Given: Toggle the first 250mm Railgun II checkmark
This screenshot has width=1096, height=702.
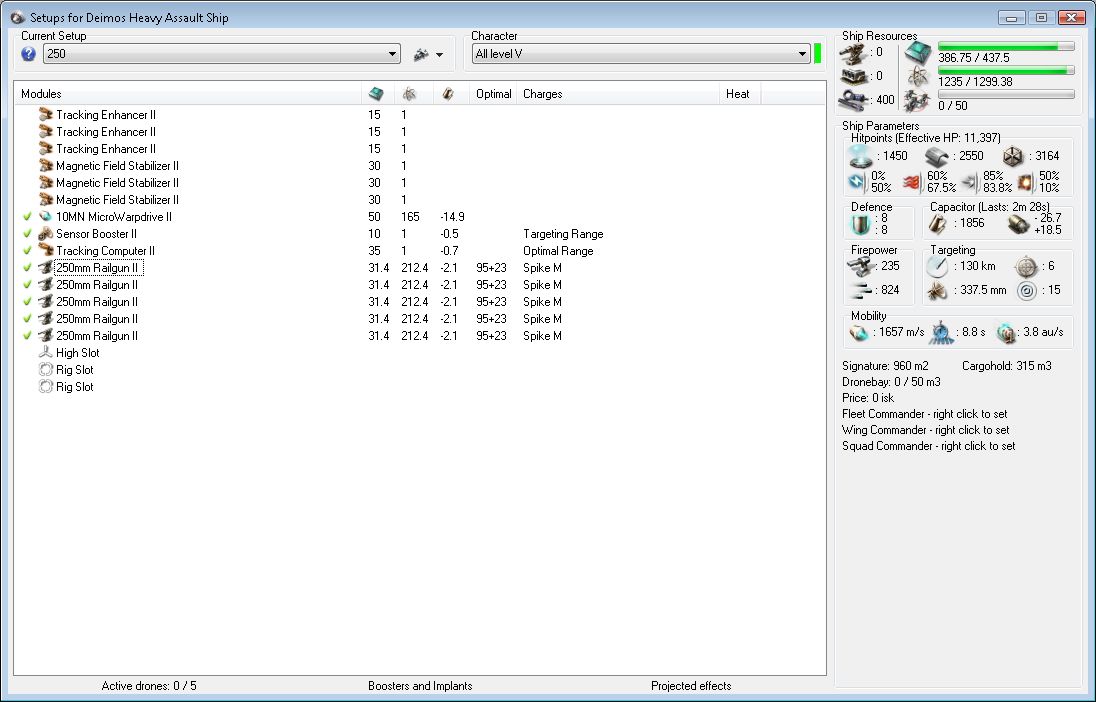Looking at the screenshot, I should [27, 268].
